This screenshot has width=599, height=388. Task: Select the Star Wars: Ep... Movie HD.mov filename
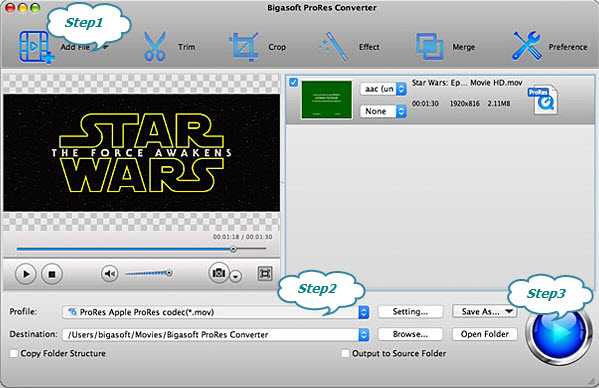coord(467,82)
